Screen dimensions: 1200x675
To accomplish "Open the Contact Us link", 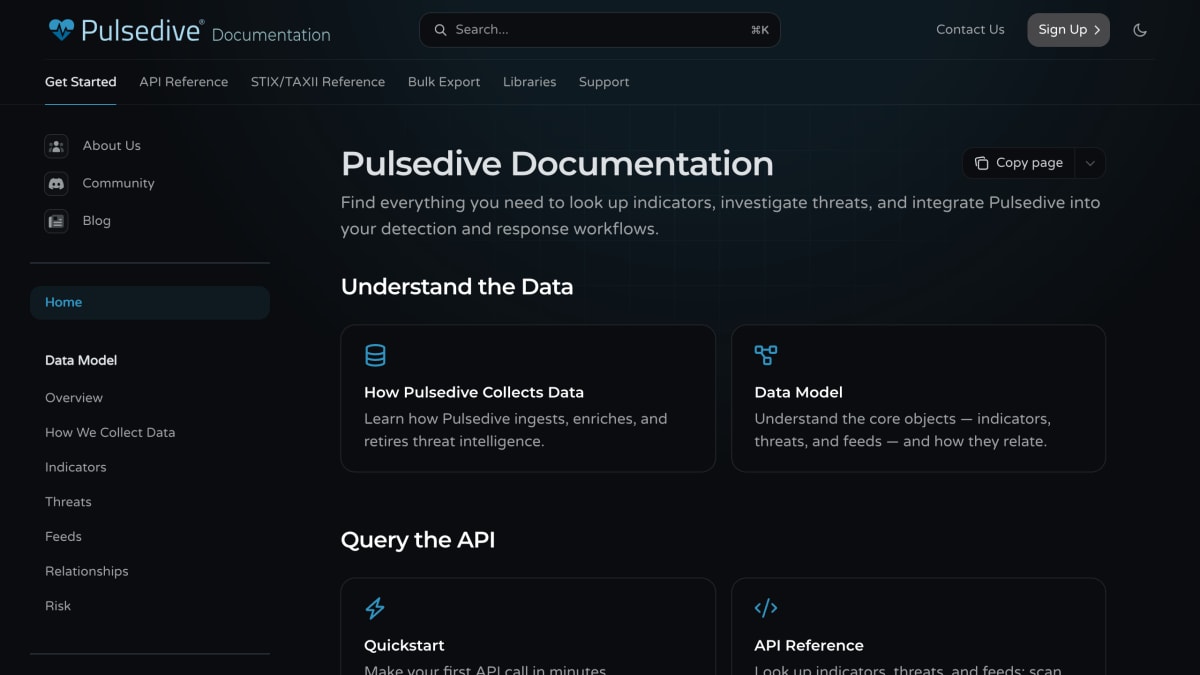I will (x=970, y=30).
